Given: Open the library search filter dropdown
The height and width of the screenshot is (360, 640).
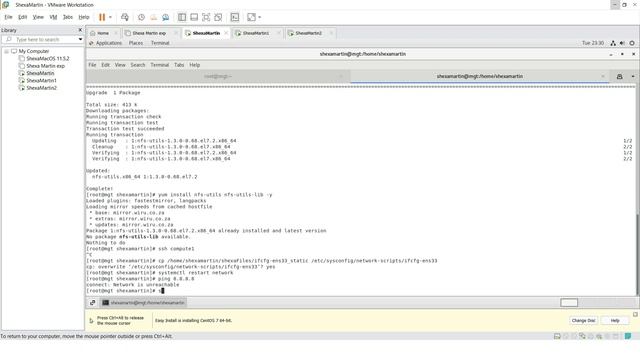Looking at the screenshot, I should (80, 39).
